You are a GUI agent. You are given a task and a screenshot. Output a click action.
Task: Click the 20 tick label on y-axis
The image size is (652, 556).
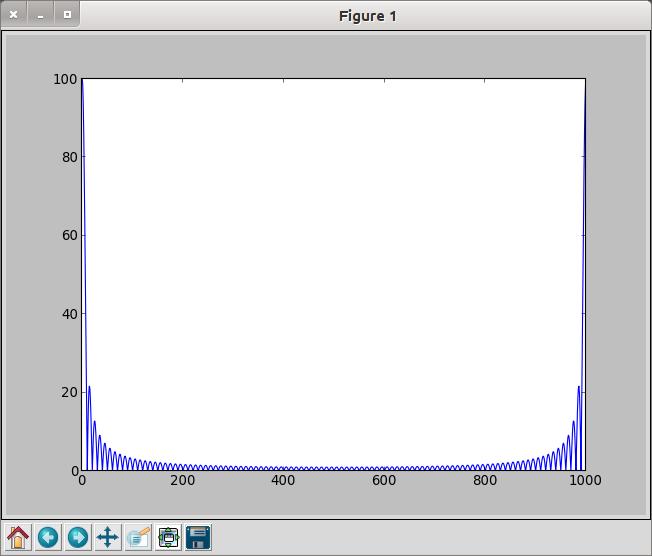68,392
